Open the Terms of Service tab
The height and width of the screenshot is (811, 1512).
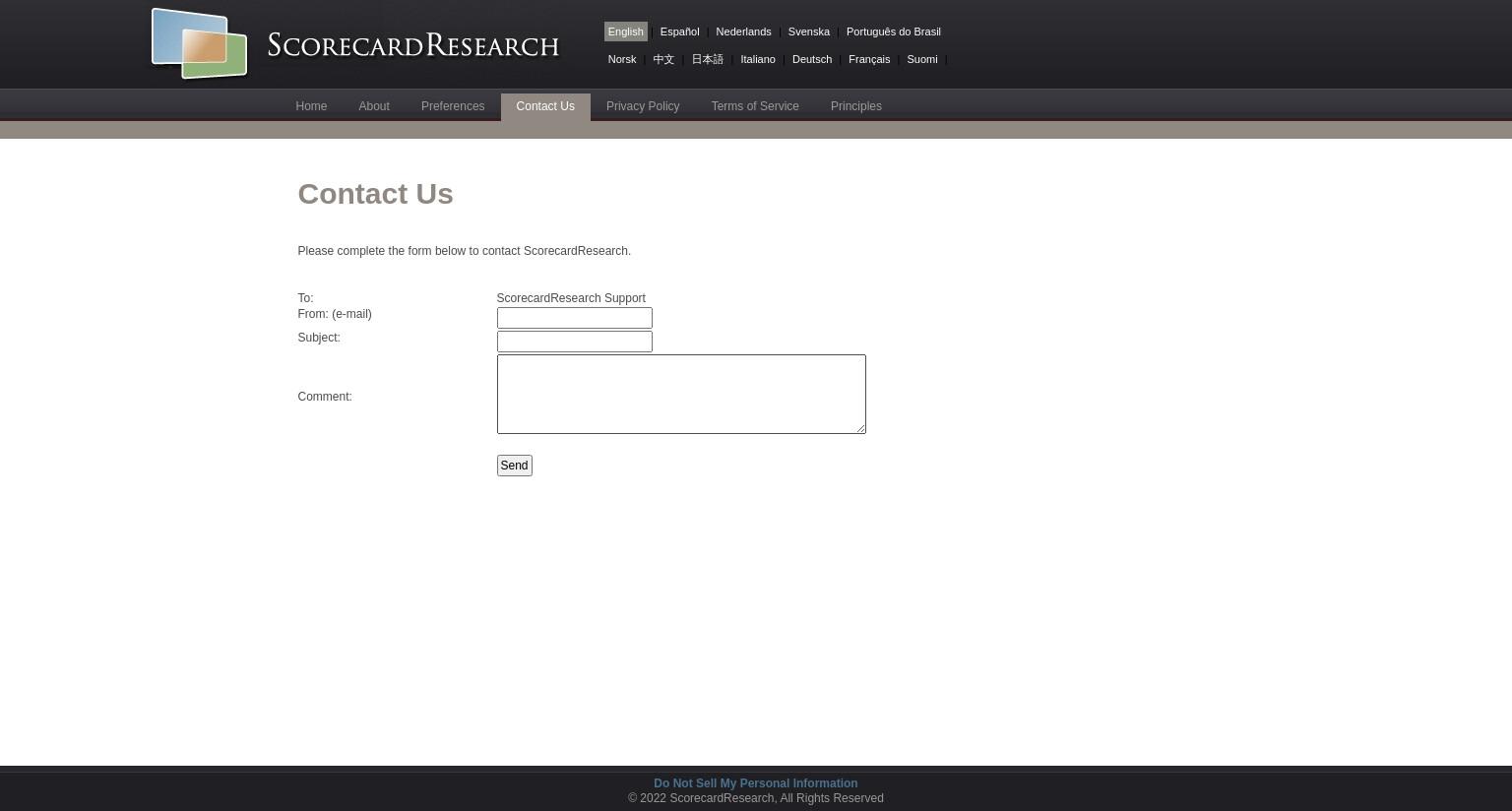[755, 106]
